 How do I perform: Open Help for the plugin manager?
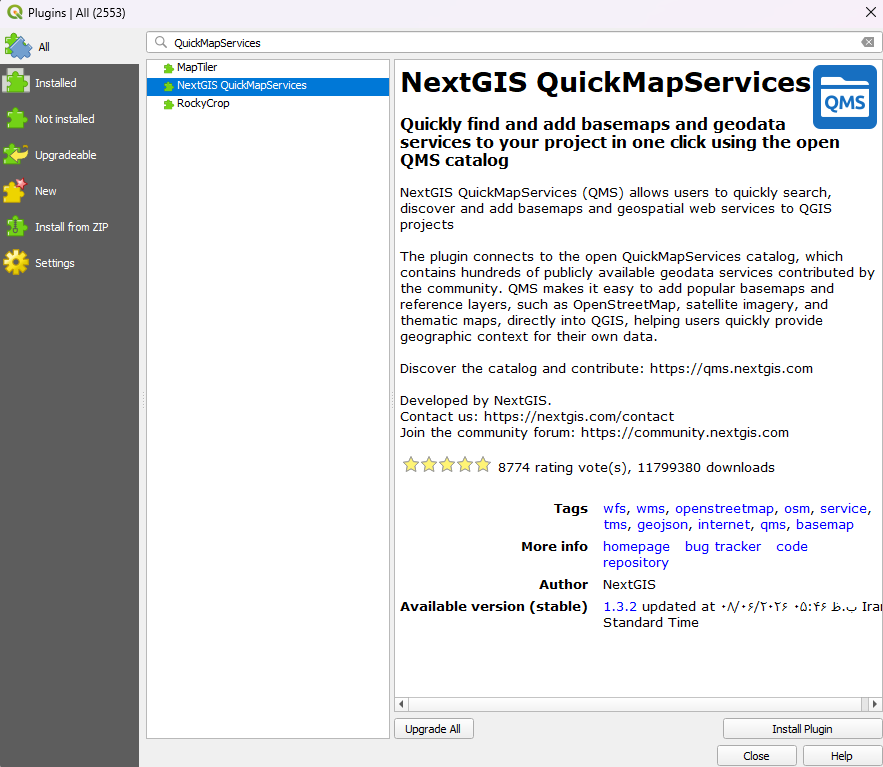coord(841,756)
